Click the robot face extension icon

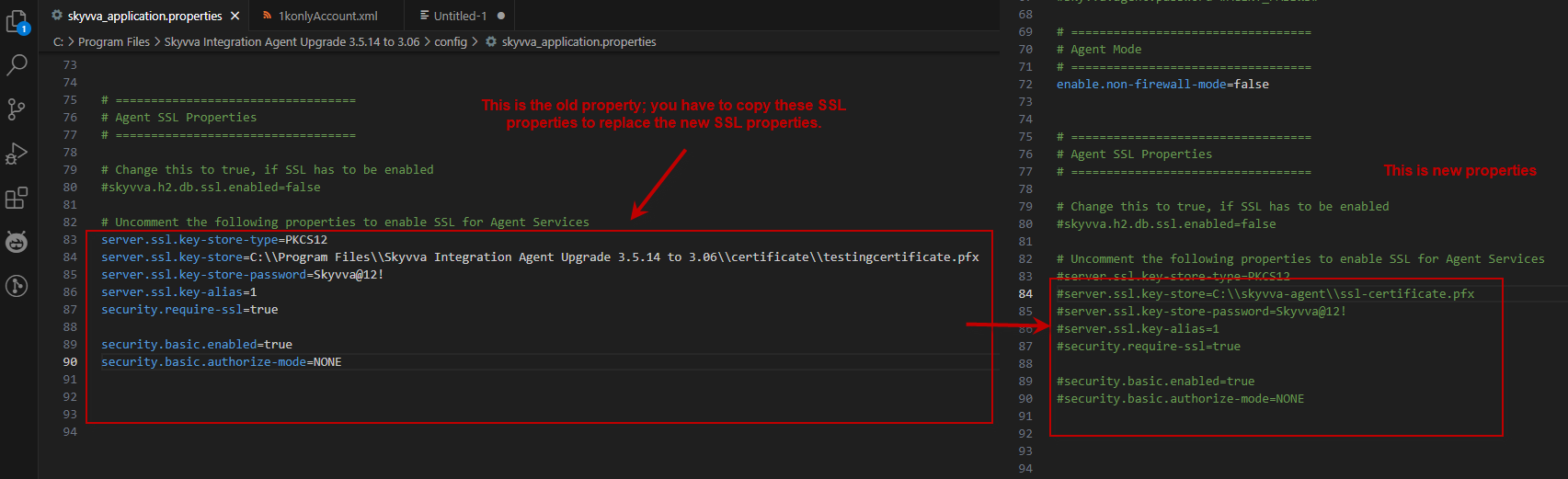click(x=17, y=242)
